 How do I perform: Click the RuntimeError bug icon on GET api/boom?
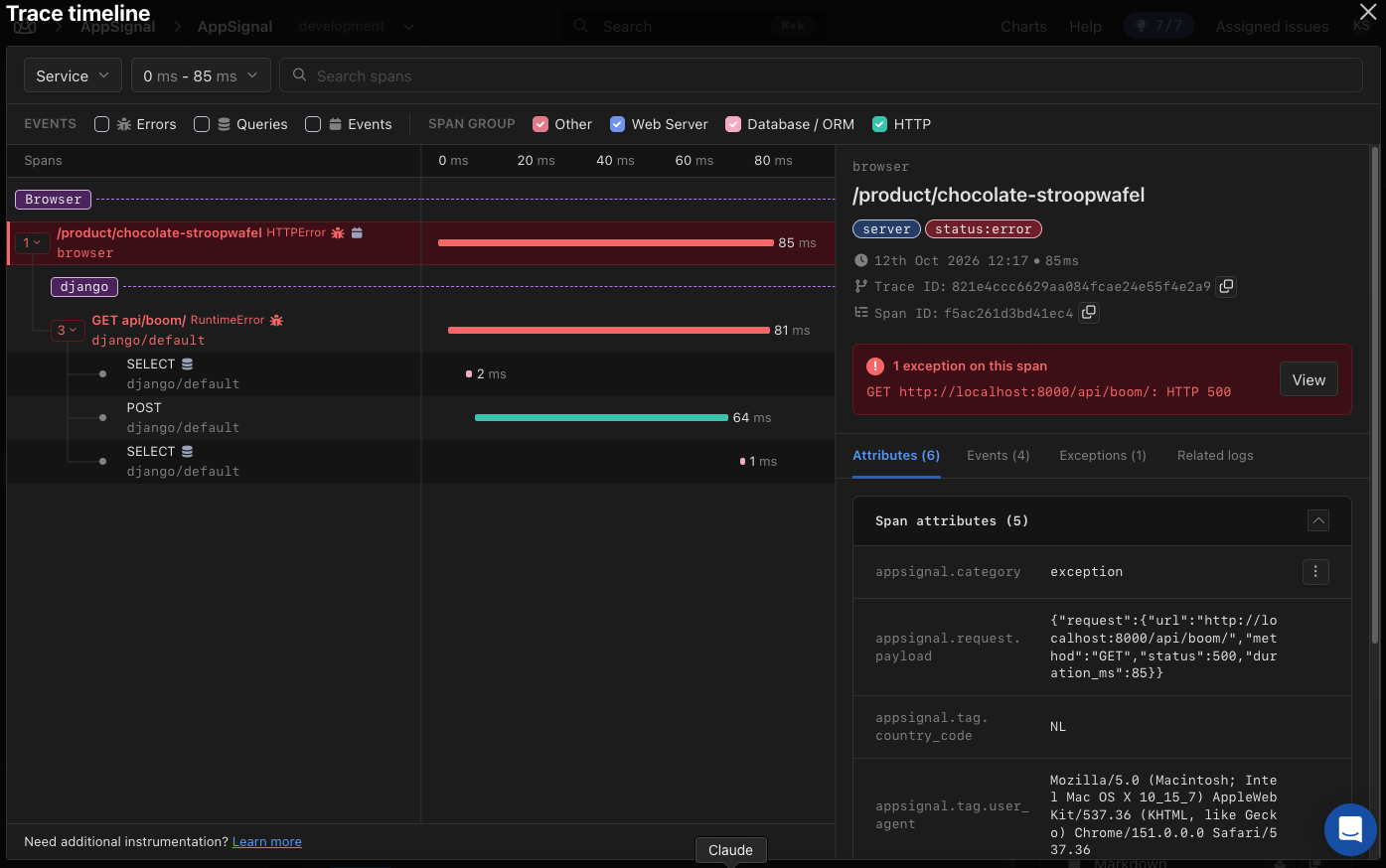click(x=276, y=320)
